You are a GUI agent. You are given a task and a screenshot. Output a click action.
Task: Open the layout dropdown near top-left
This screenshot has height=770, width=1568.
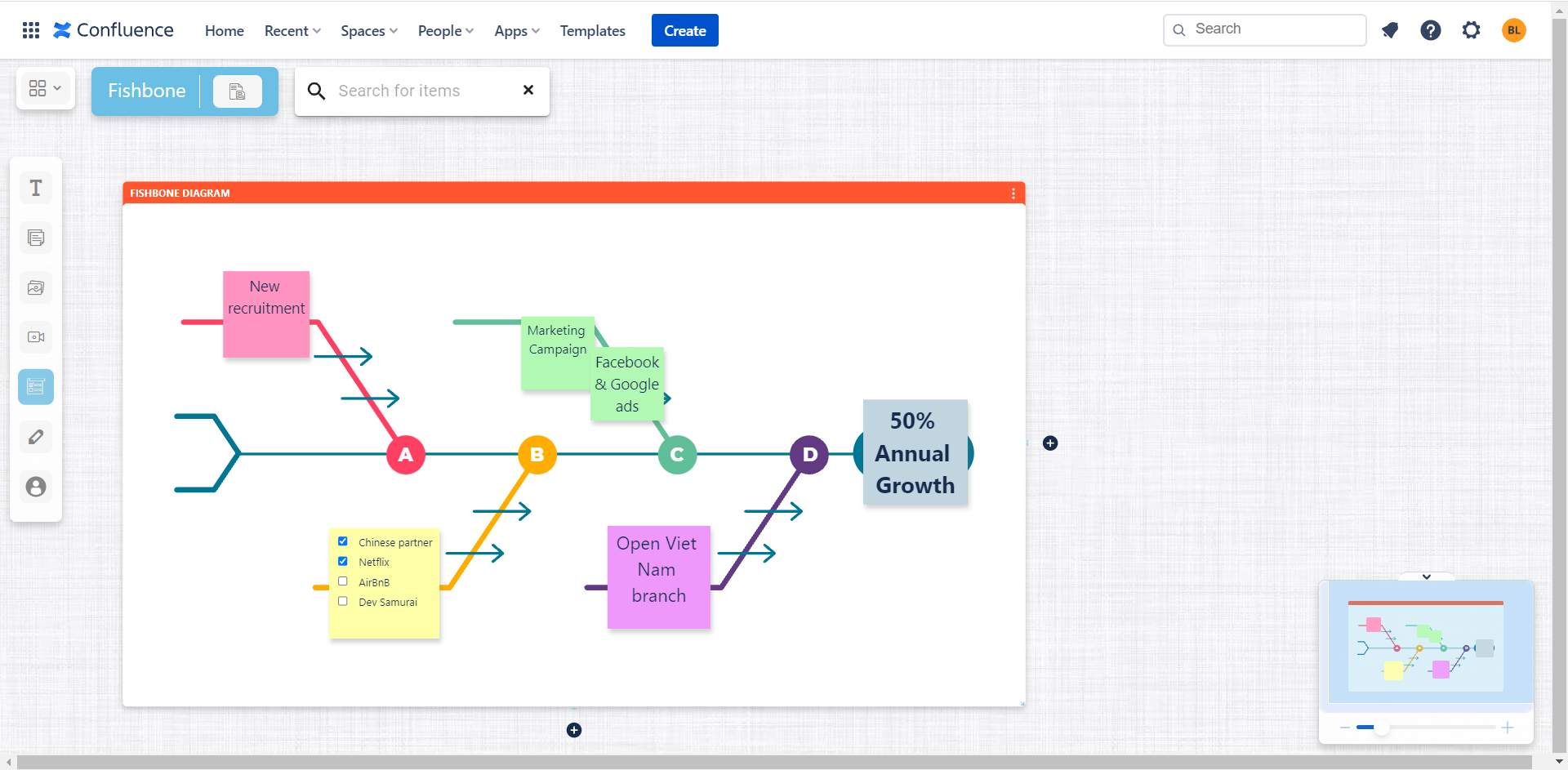coord(45,88)
